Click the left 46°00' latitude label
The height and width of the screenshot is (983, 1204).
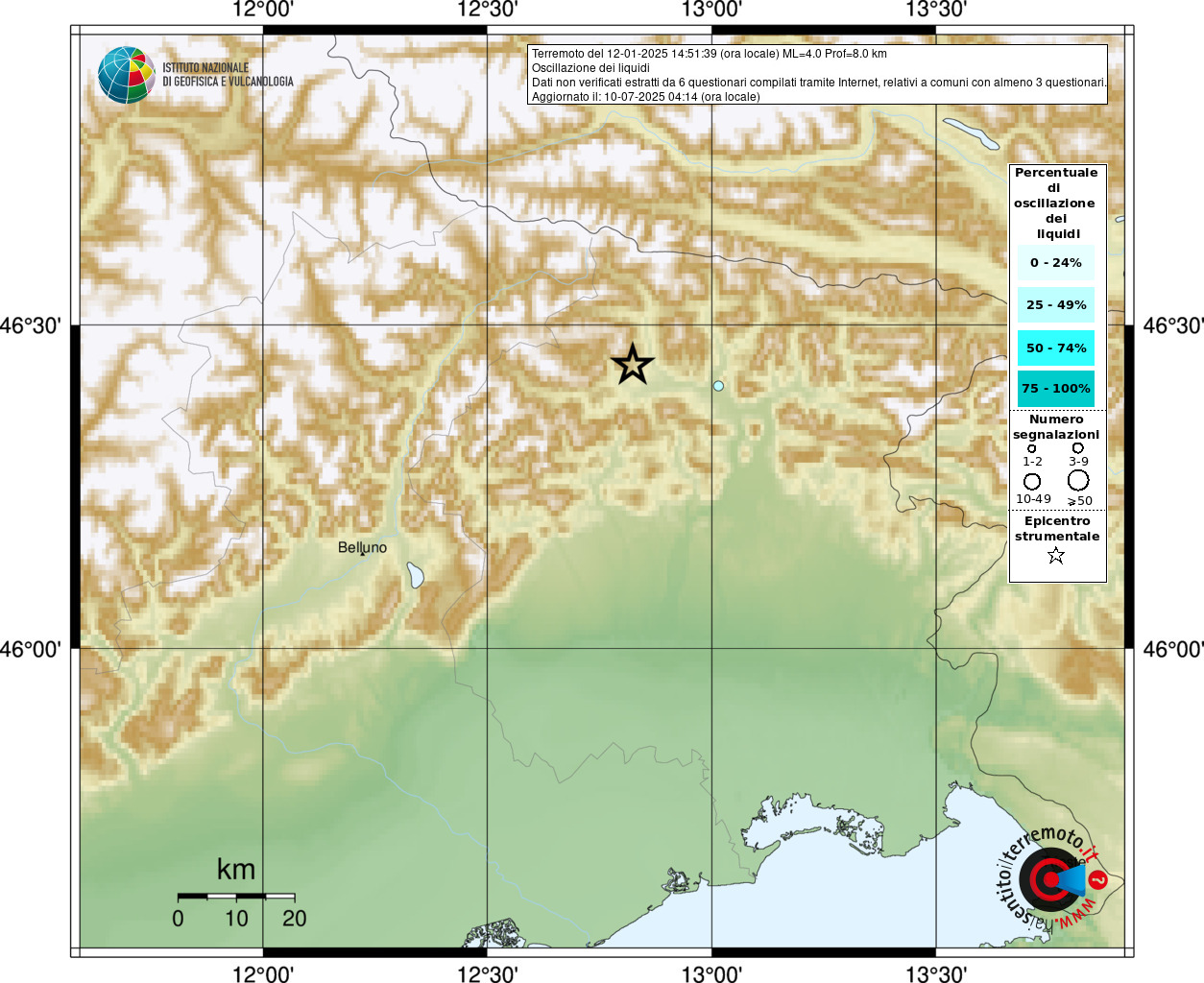click(31, 650)
